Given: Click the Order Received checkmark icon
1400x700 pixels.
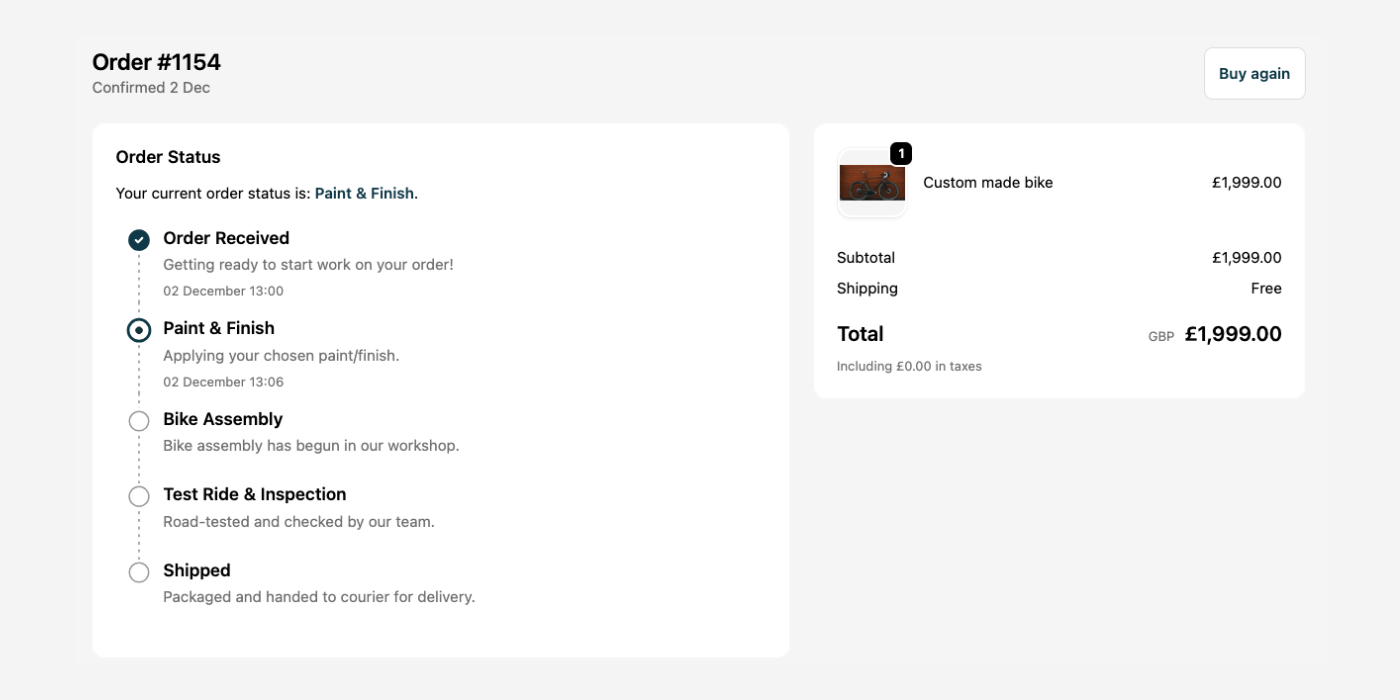Looking at the screenshot, I should click(139, 240).
